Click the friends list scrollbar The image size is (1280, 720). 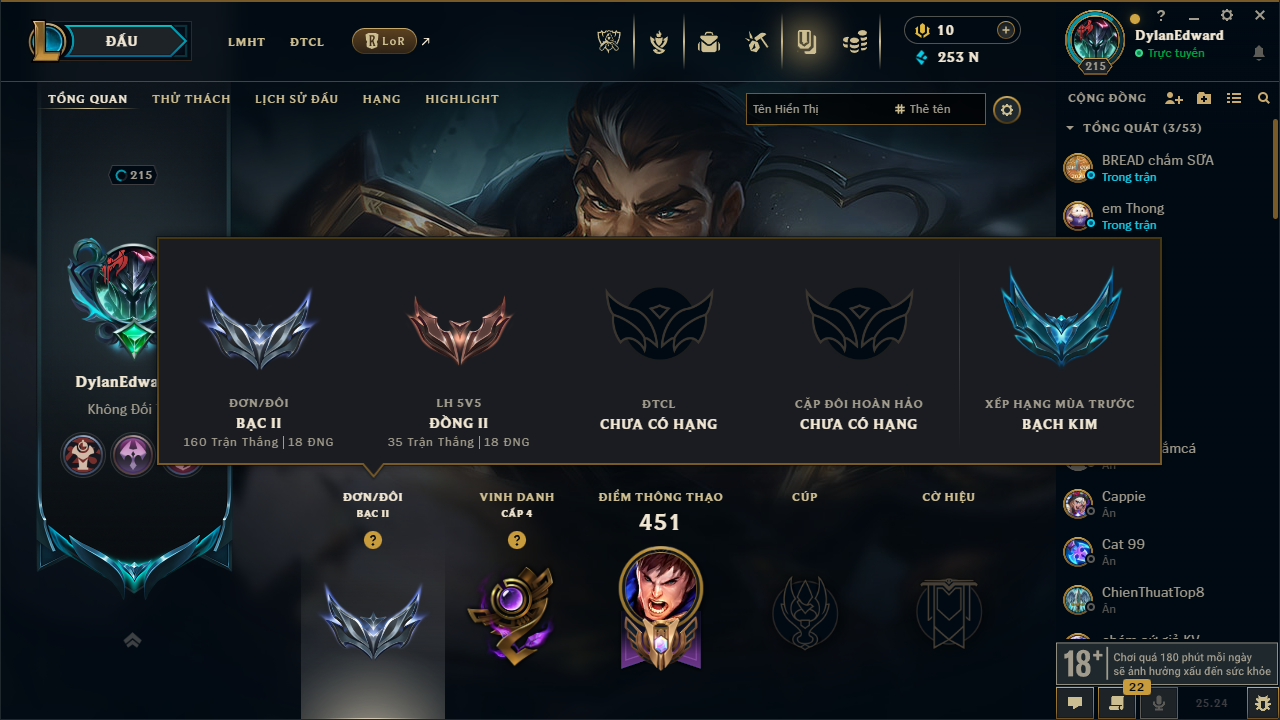(x=1275, y=170)
